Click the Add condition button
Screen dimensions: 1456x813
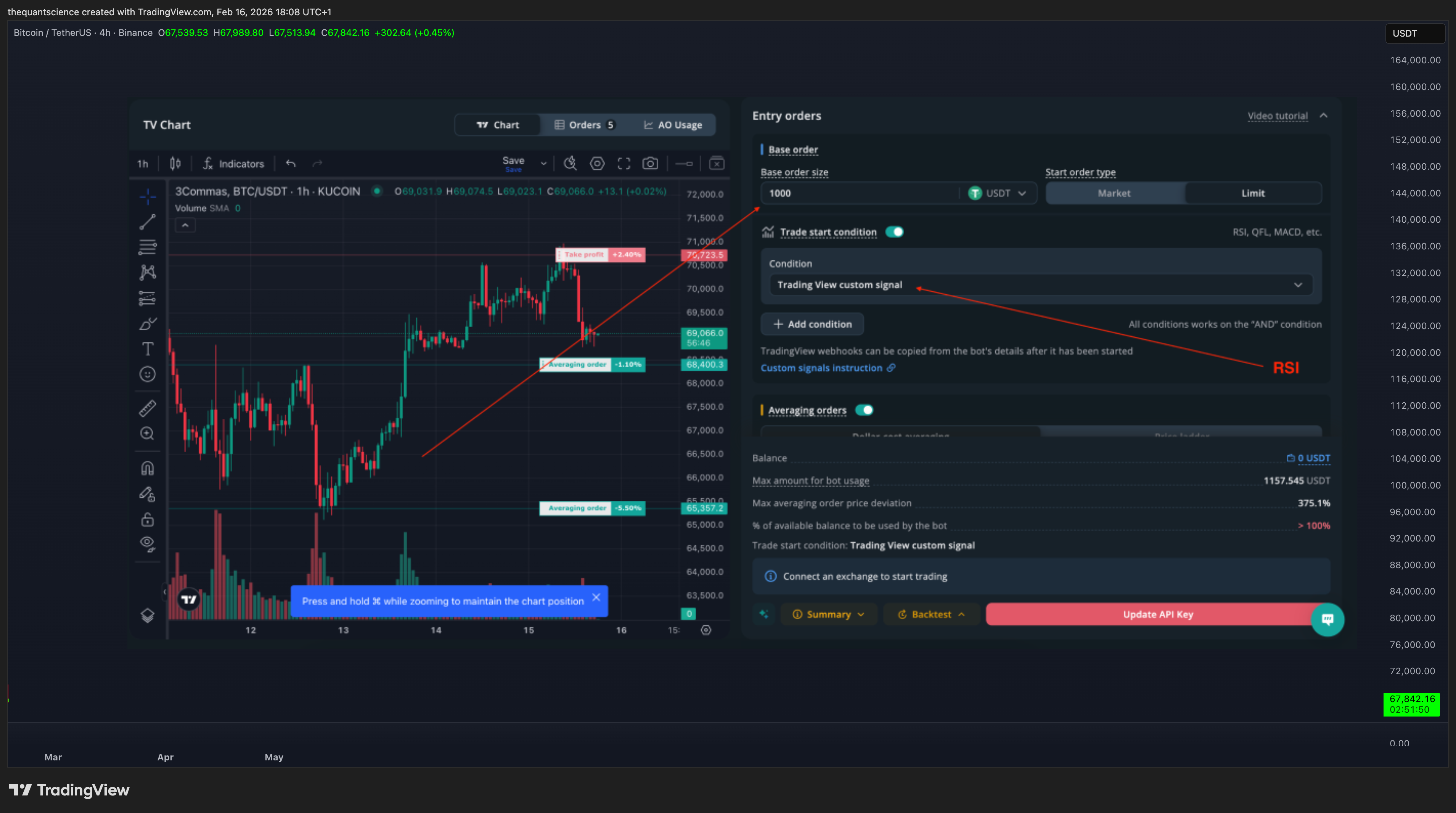pos(812,324)
